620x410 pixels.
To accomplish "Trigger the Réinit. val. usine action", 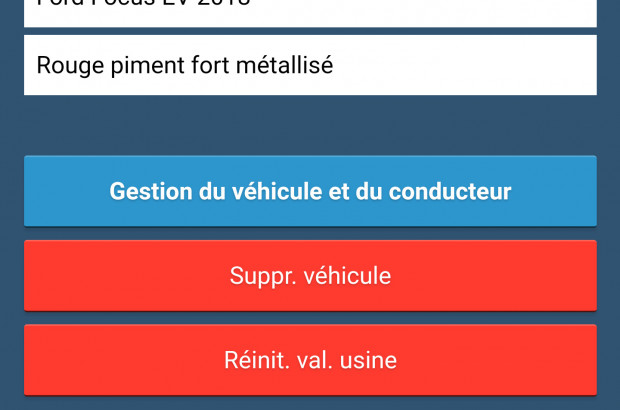I will tap(310, 360).
